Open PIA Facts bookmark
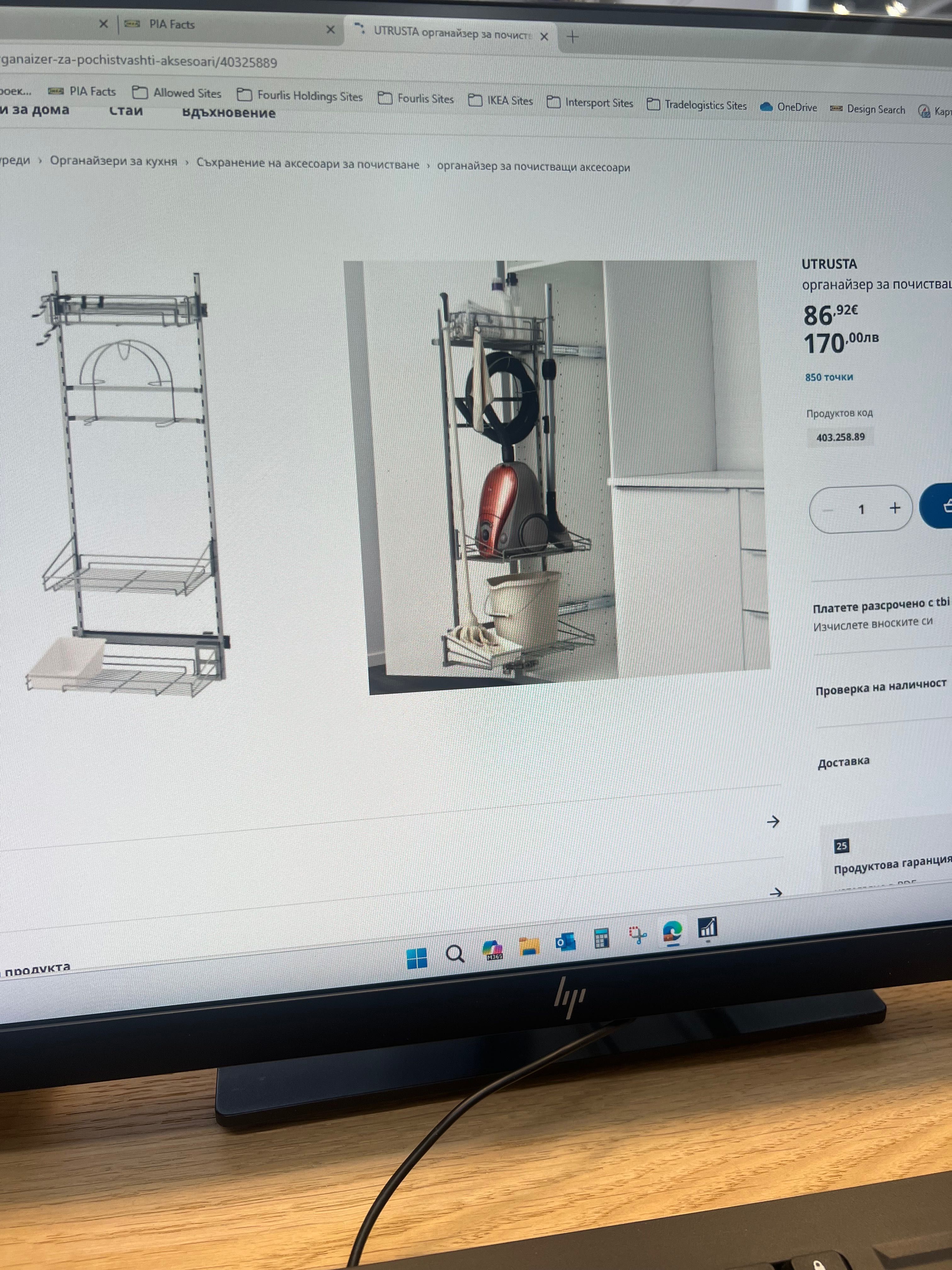Viewport: 952px width, 1270px height. tap(82, 91)
